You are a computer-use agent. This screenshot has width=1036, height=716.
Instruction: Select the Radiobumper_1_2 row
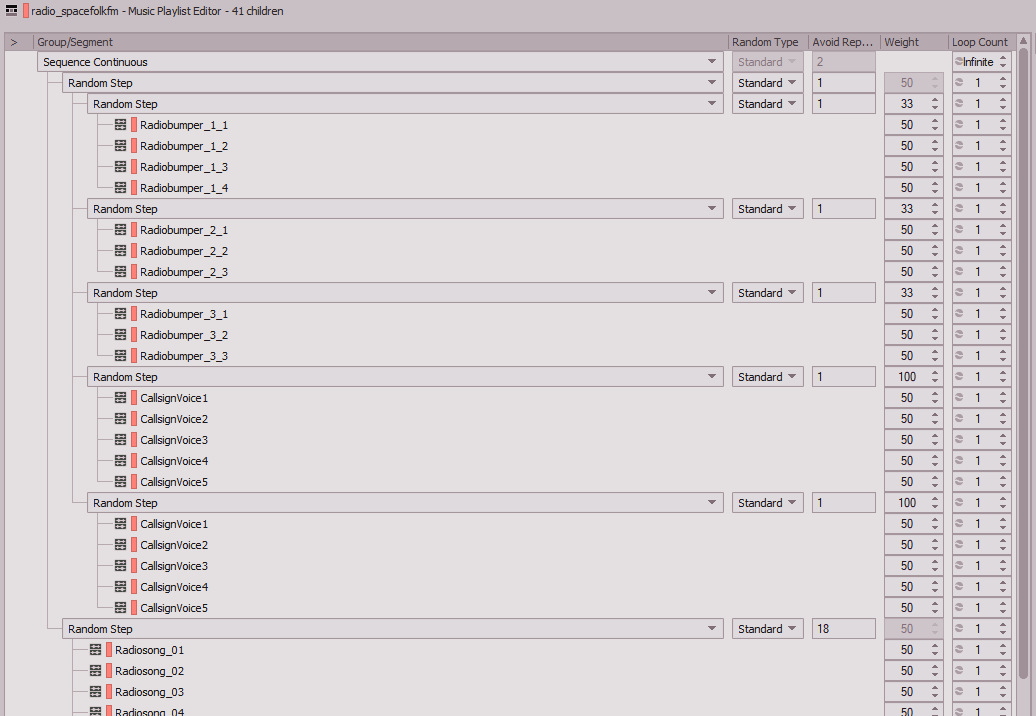pyautogui.click(x=184, y=146)
